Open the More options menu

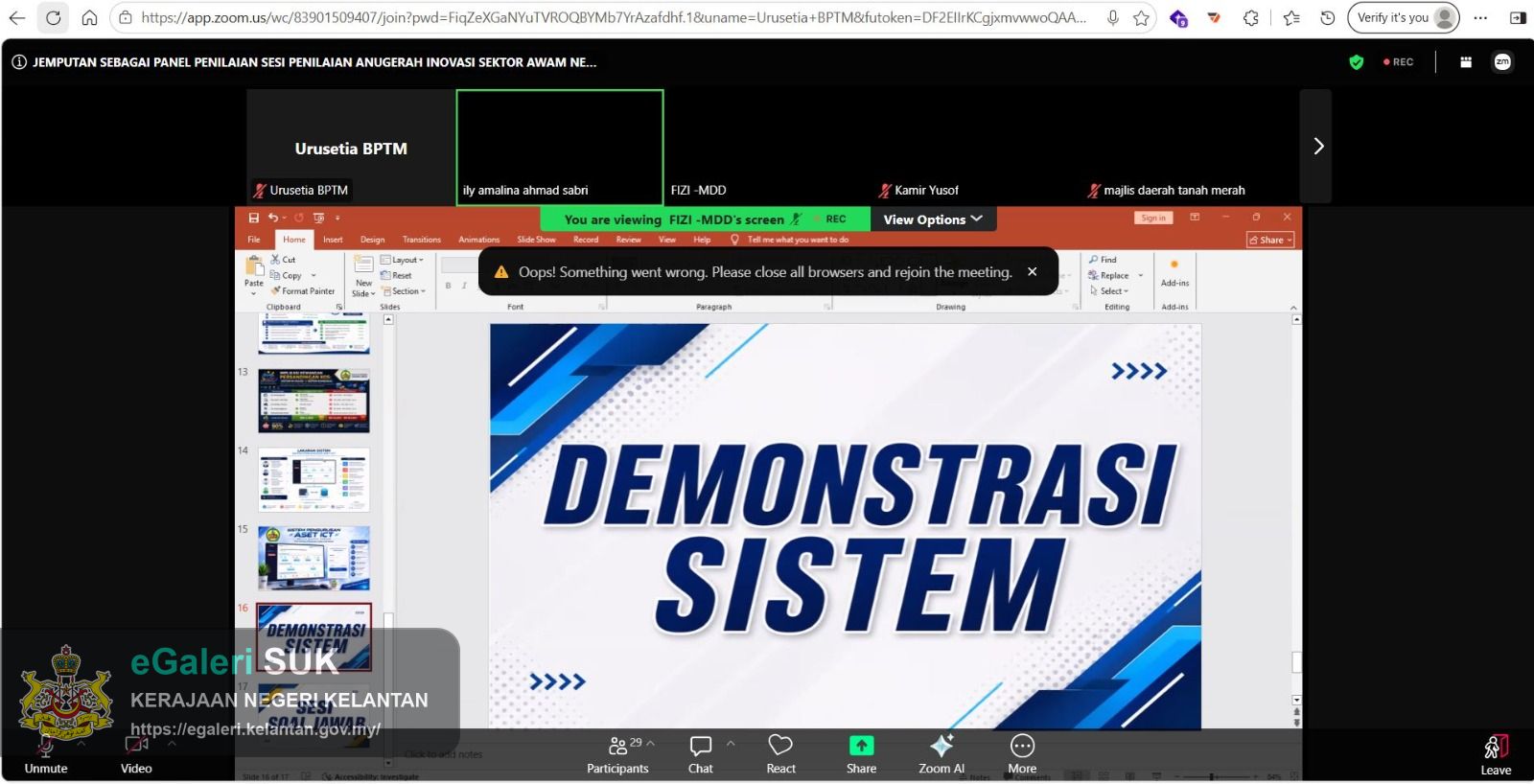point(1022,754)
